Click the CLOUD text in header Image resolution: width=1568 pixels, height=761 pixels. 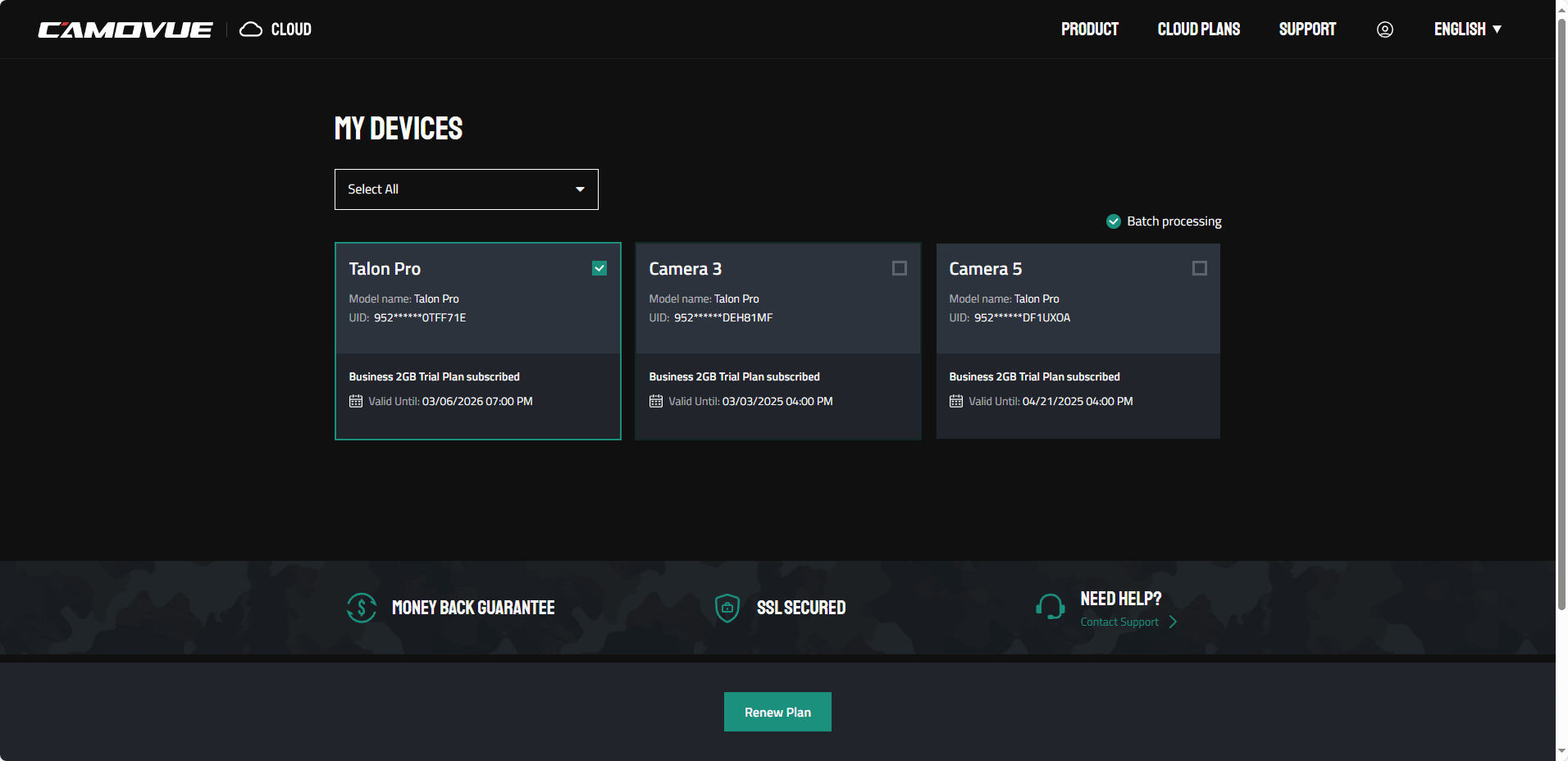(x=291, y=30)
